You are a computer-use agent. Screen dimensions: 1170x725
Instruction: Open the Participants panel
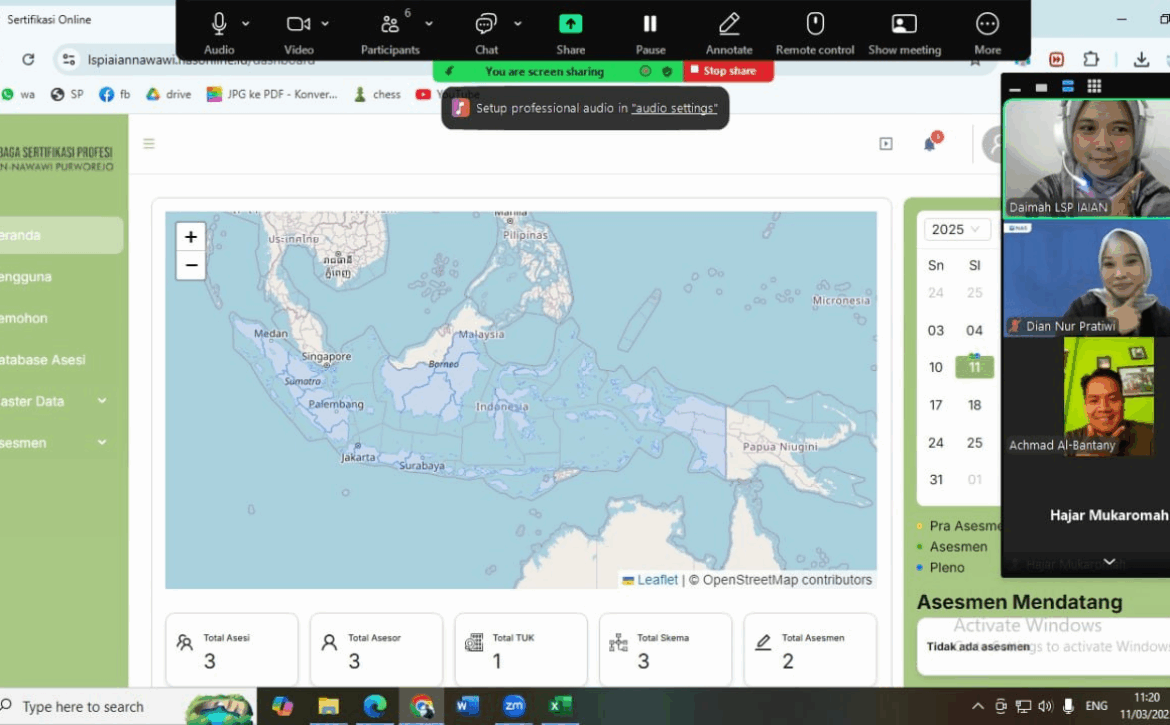coord(390,25)
